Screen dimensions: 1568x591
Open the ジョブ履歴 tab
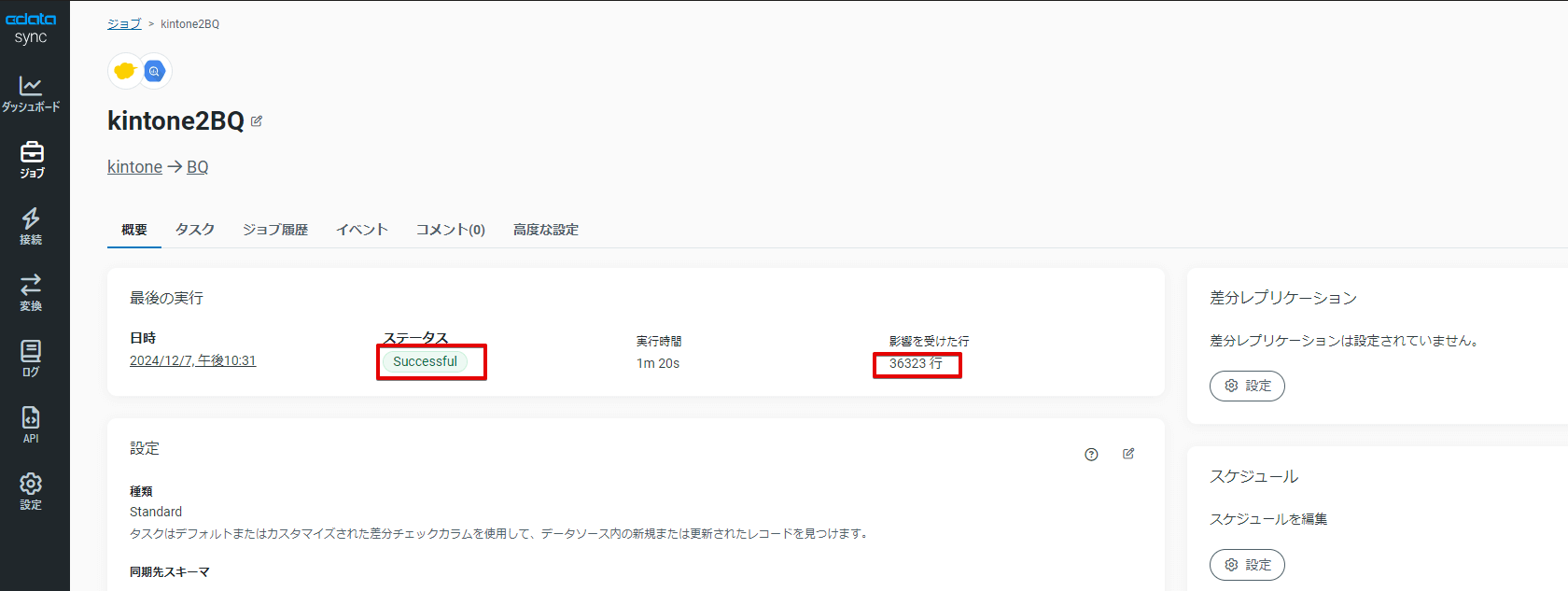point(275,230)
